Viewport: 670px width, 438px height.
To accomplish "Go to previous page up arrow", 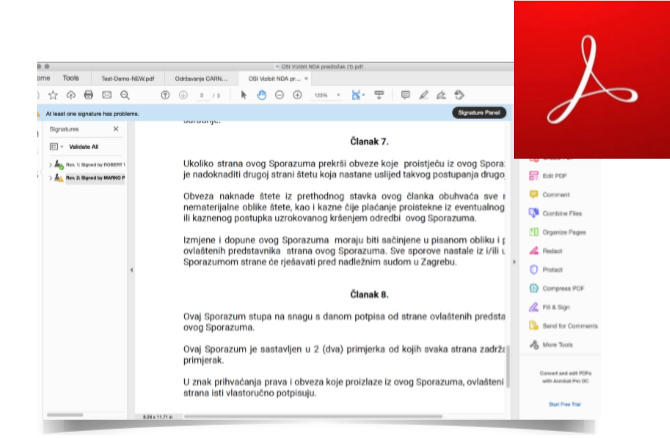I will coord(165,95).
